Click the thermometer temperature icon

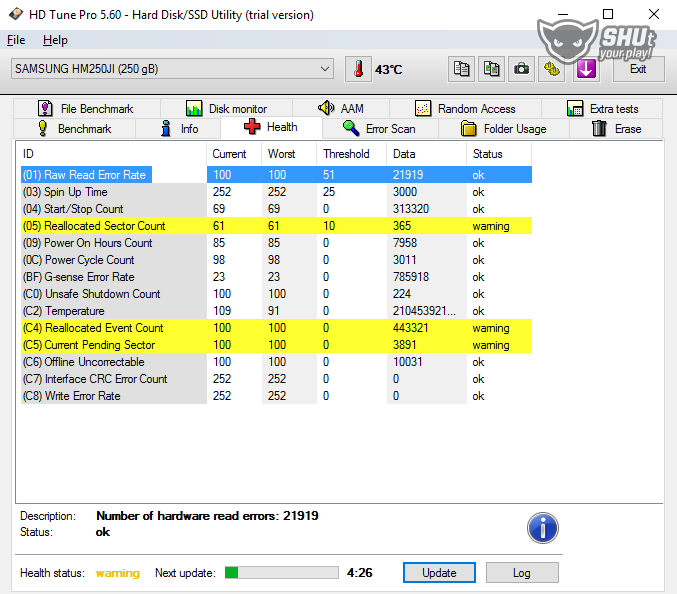(x=358, y=69)
